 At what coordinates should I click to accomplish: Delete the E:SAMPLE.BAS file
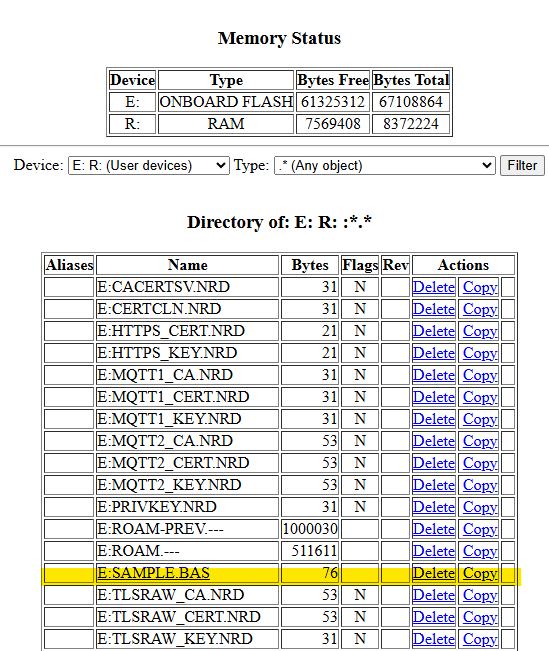click(x=434, y=573)
